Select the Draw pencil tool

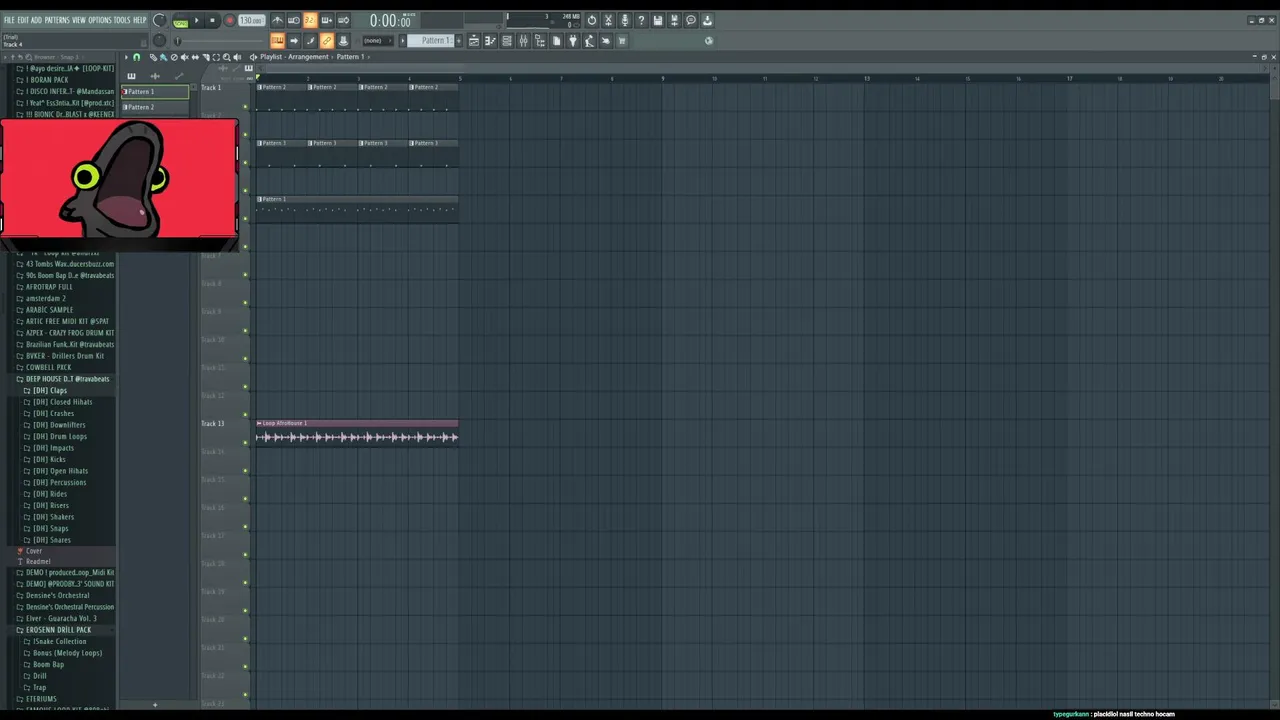point(153,57)
